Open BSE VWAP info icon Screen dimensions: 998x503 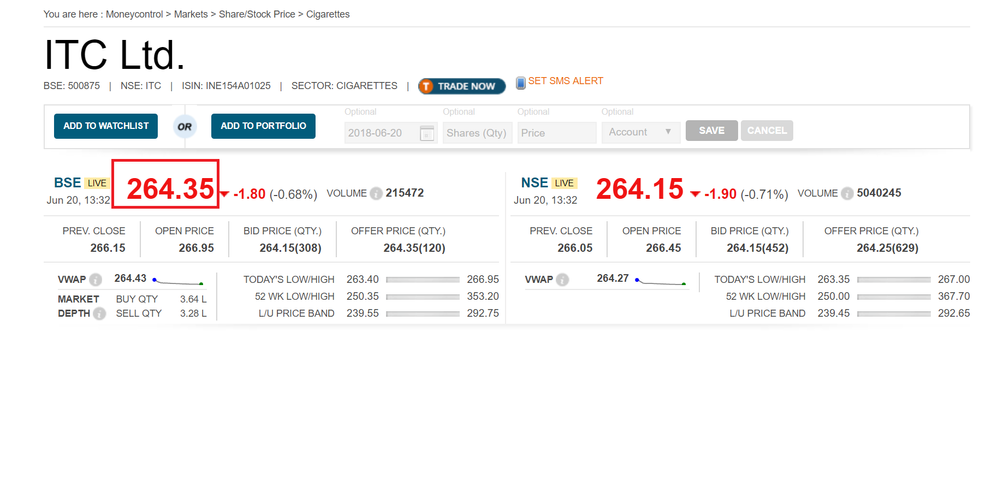[95, 280]
